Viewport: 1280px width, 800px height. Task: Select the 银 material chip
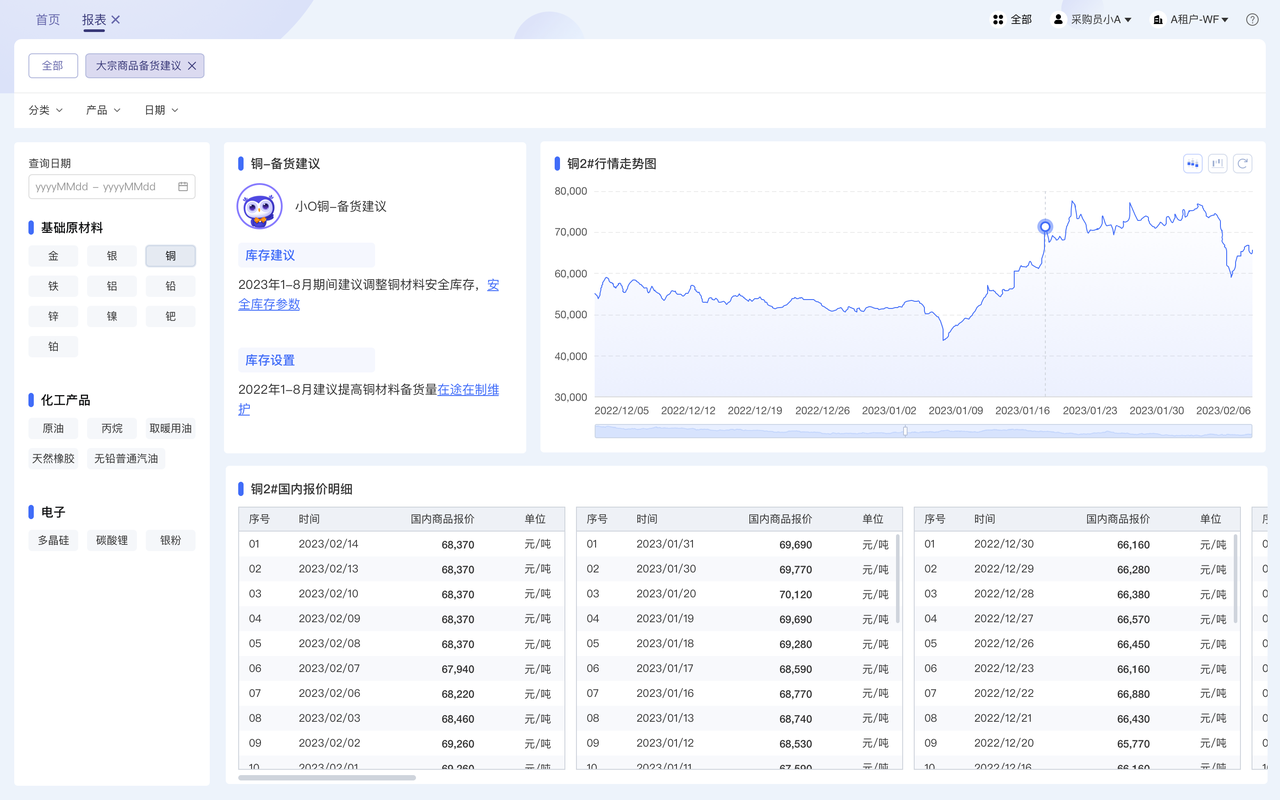click(112, 256)
